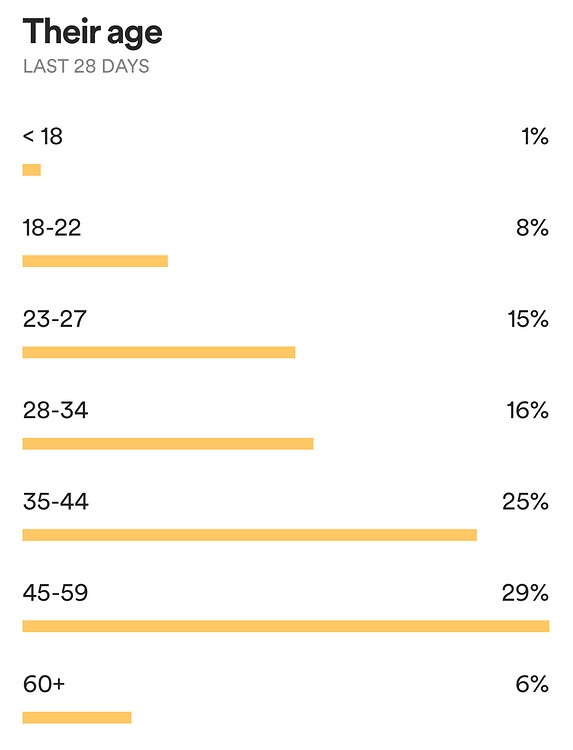Viewport: 573px width, 750px height.
Task: Click the 1% value
Action: (x=535, y=136)
